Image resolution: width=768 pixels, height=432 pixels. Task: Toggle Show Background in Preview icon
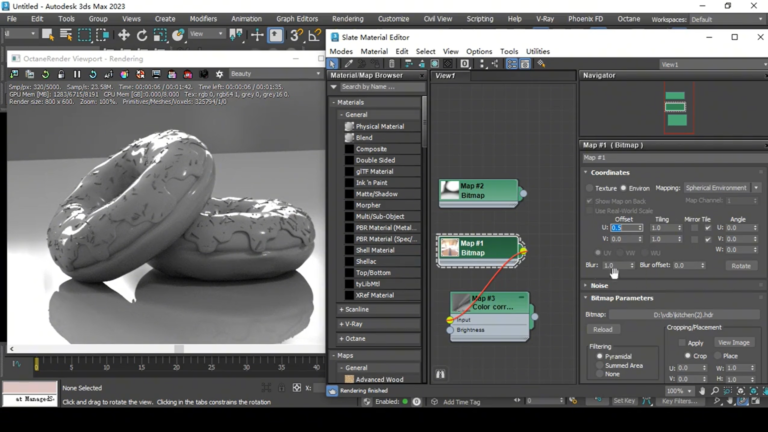tap(448, 64)
